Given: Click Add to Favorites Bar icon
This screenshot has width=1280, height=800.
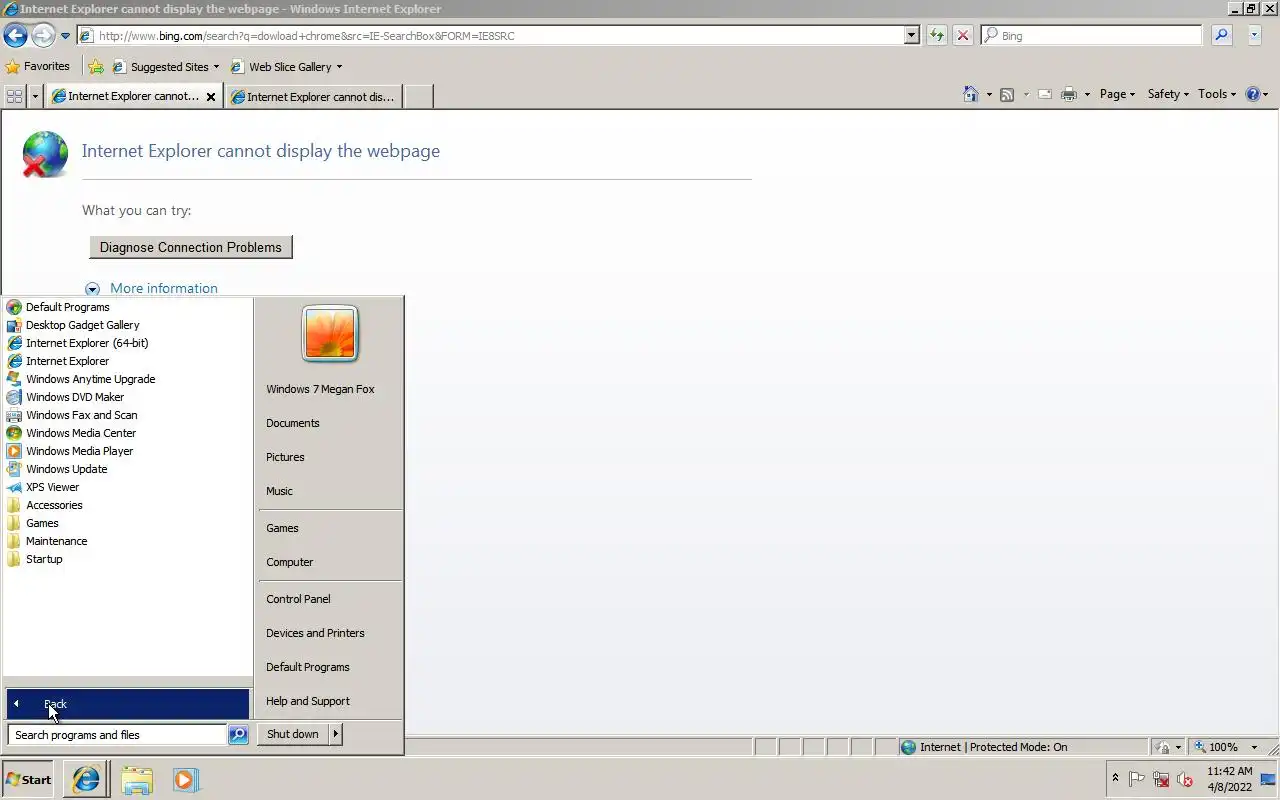Looking at the screenshot, I should tap(96, 67).
